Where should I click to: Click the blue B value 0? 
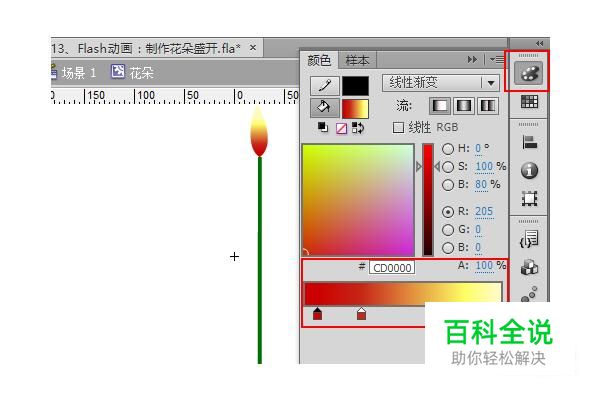point(478,248)
